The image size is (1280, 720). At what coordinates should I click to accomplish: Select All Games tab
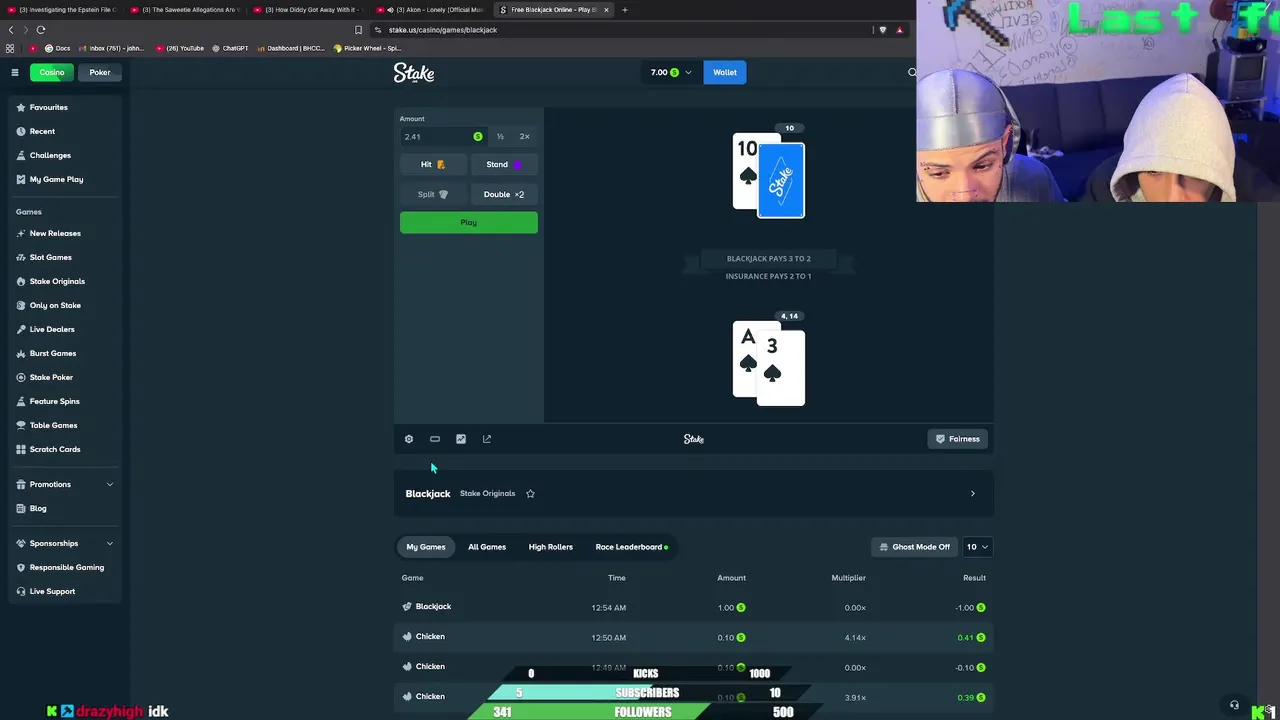tap(487, 547)
